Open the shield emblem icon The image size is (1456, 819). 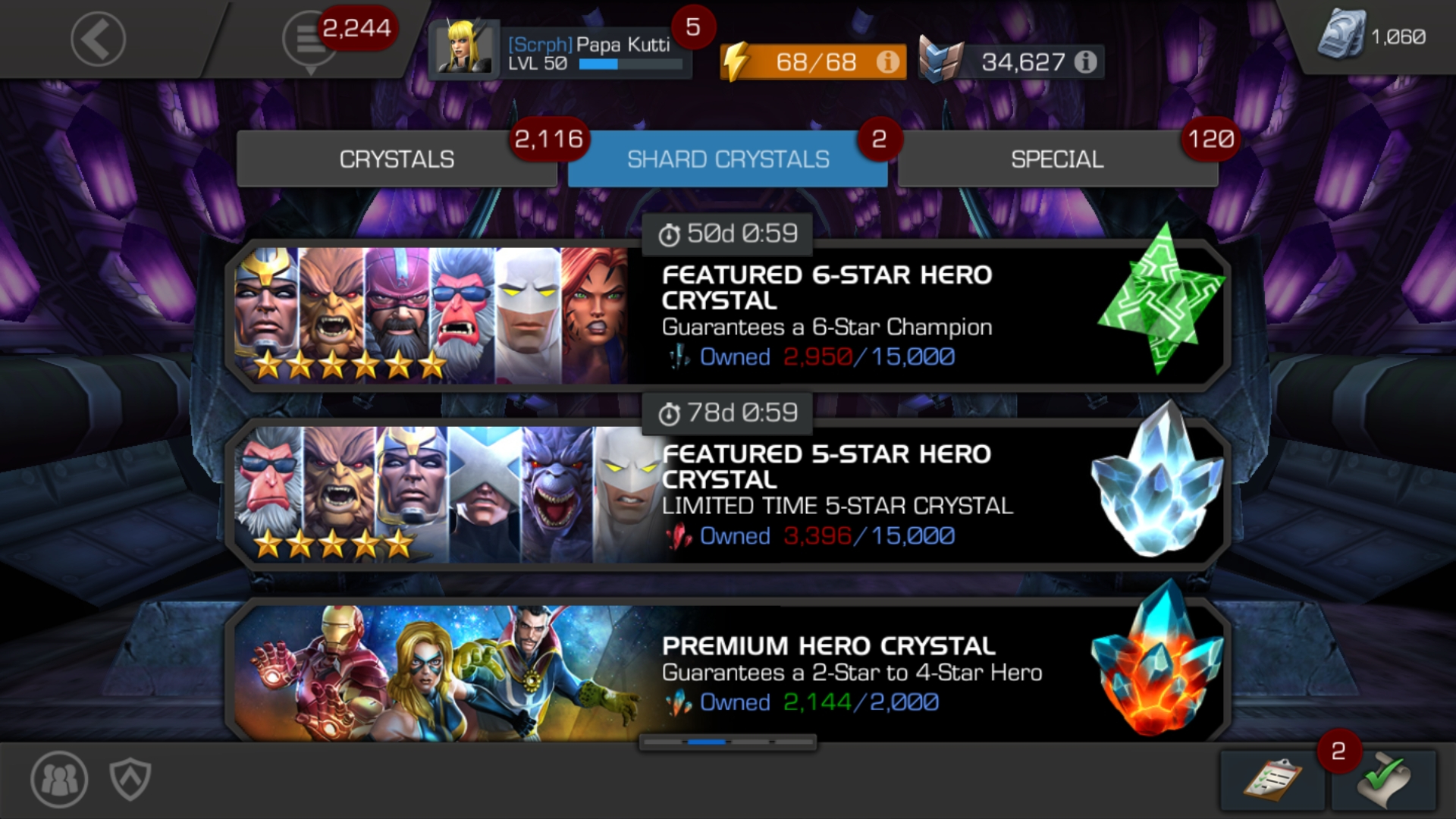pyautogui.click(x=130, y=779)
